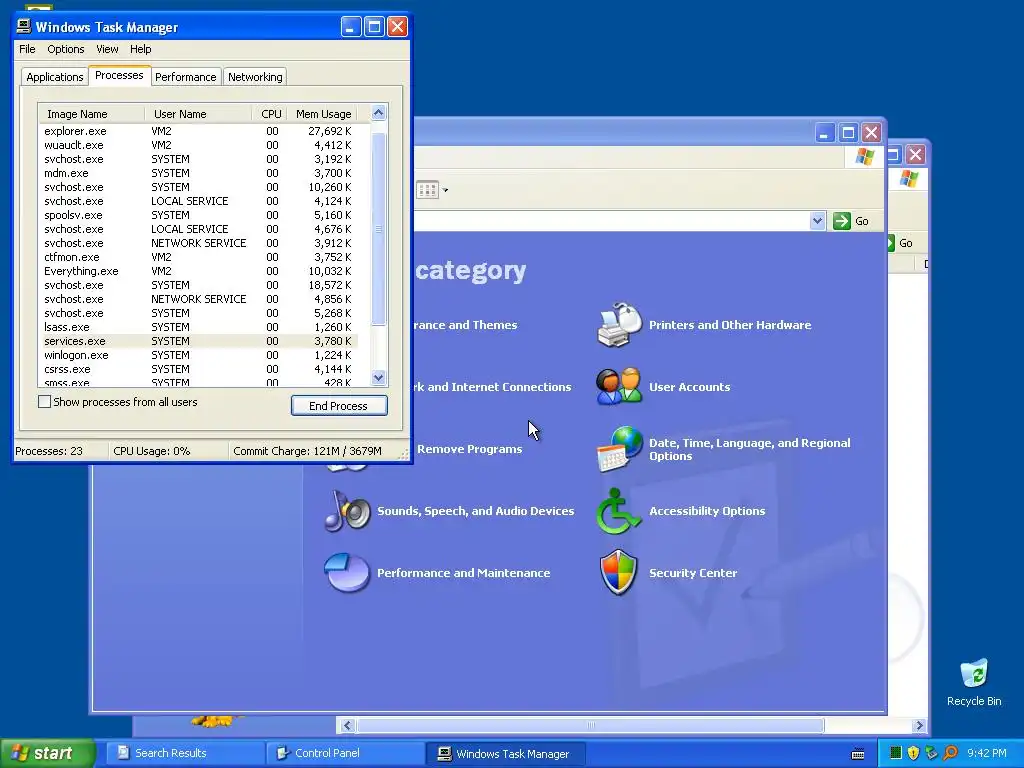Open the File menu in Task Manager
The image size is (1024, 768).
[x=27, y=49]
